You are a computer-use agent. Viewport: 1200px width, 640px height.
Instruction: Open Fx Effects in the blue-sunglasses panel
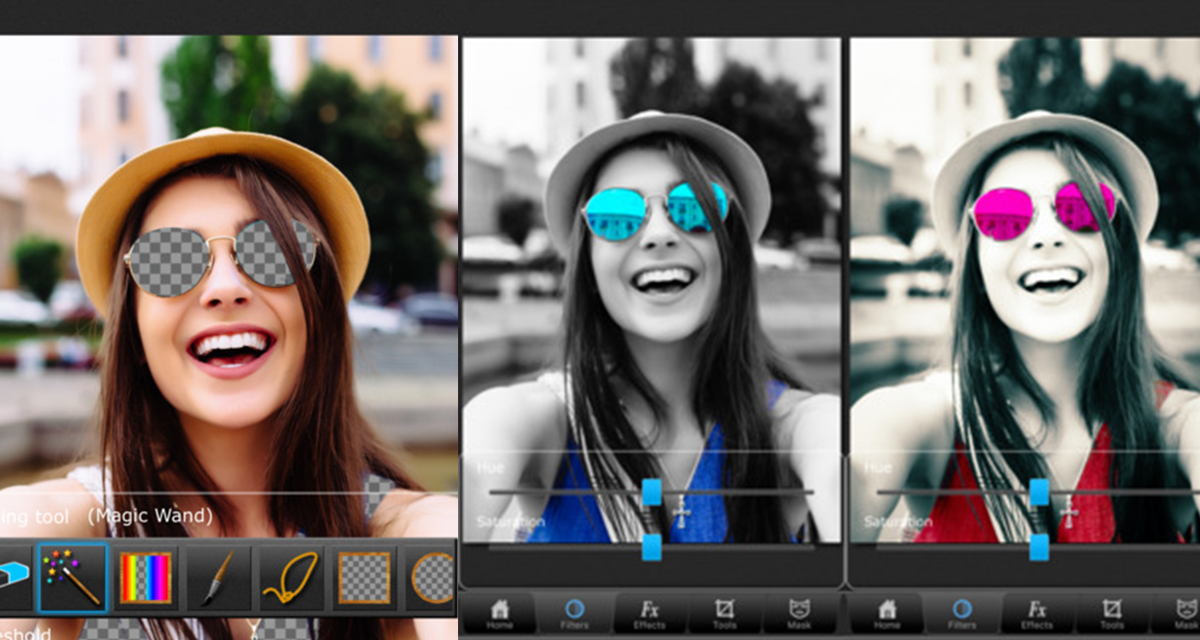click(x=650, y=614)
